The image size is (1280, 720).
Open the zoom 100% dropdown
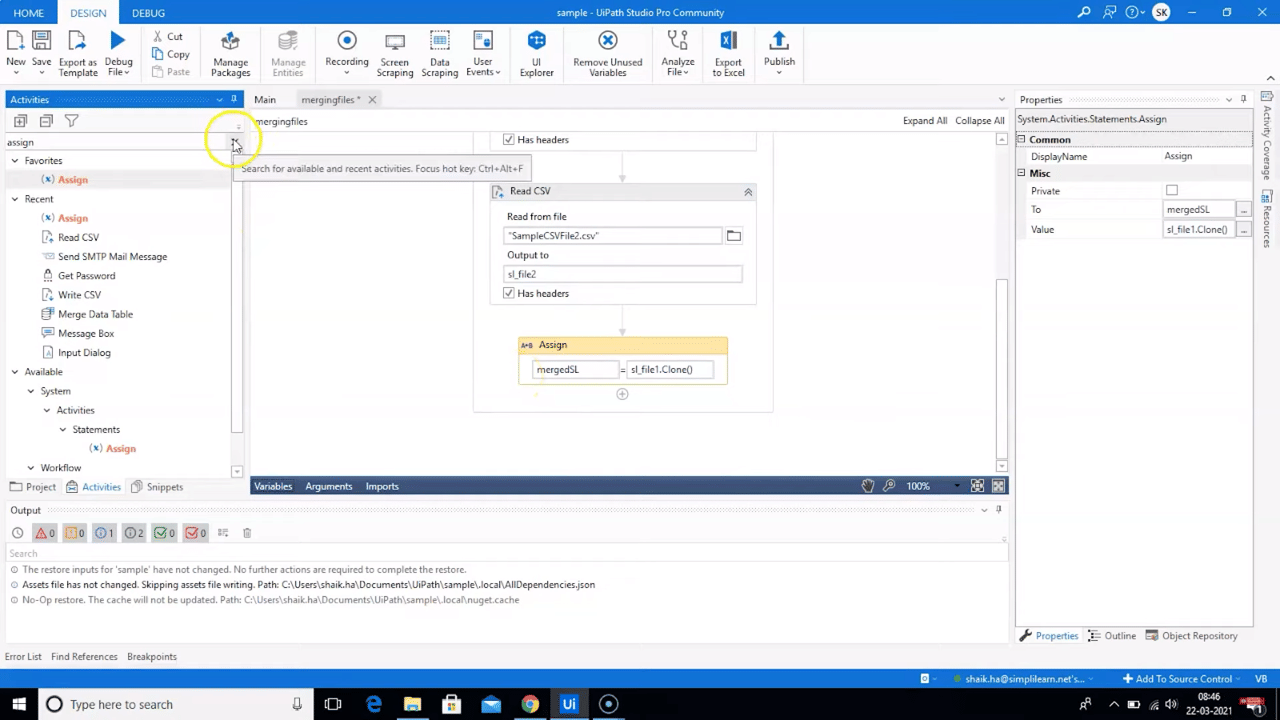coord(956,486)
